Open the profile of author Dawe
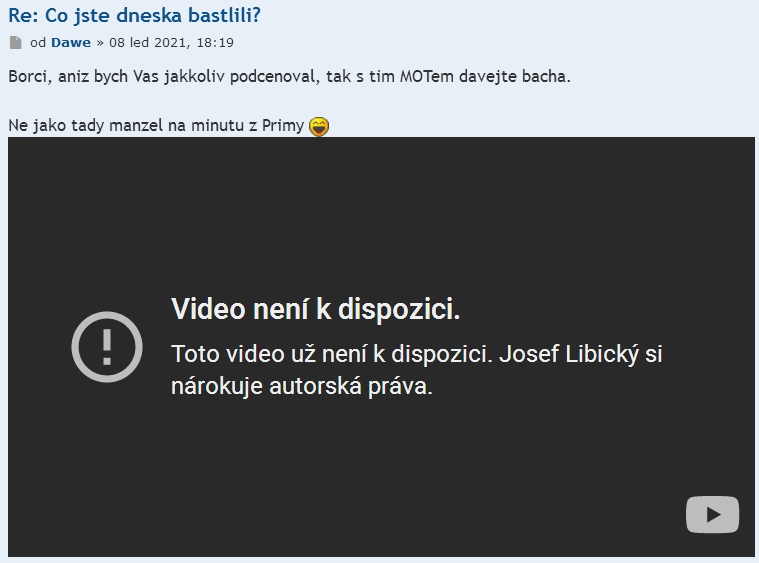759x563 pixels. click(71, 43)
